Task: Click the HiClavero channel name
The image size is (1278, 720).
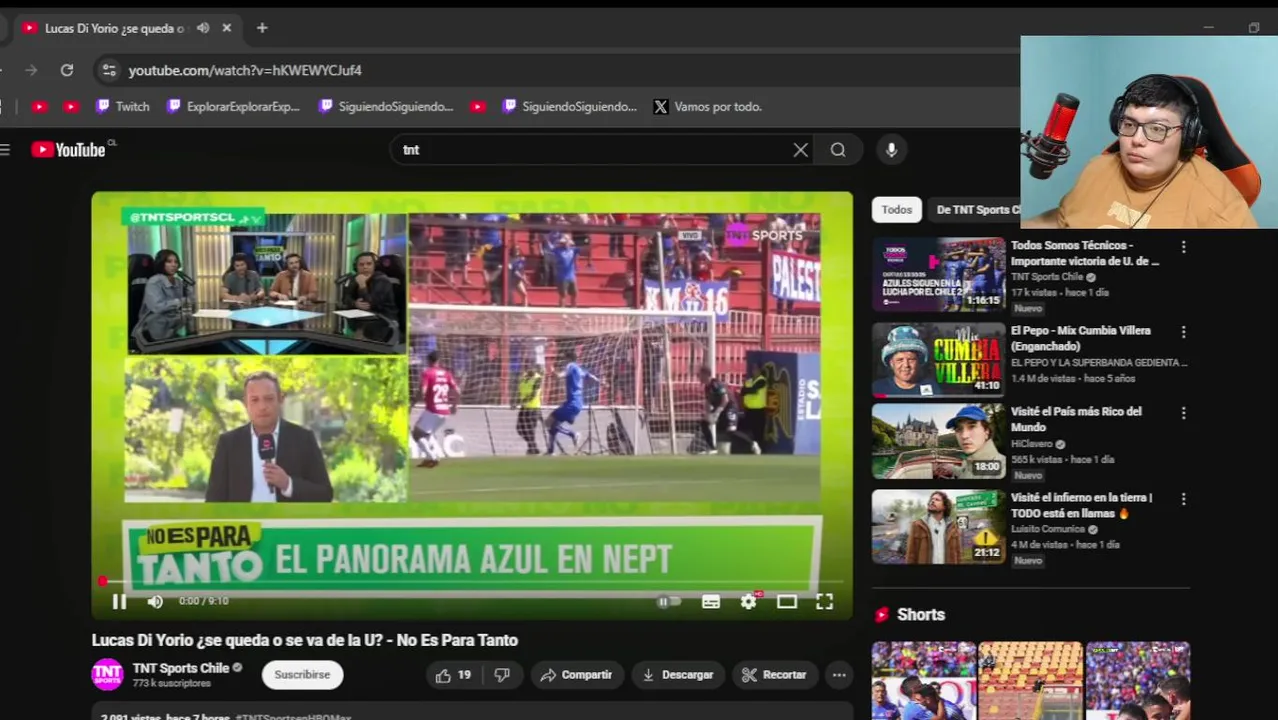Action: point(1031,444)
